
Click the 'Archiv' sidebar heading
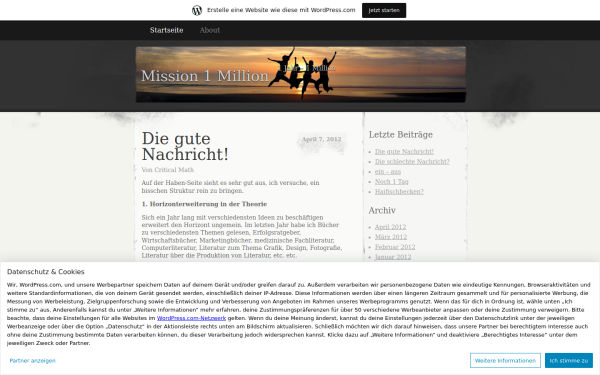pyautogui.click(x=382, y=210)
